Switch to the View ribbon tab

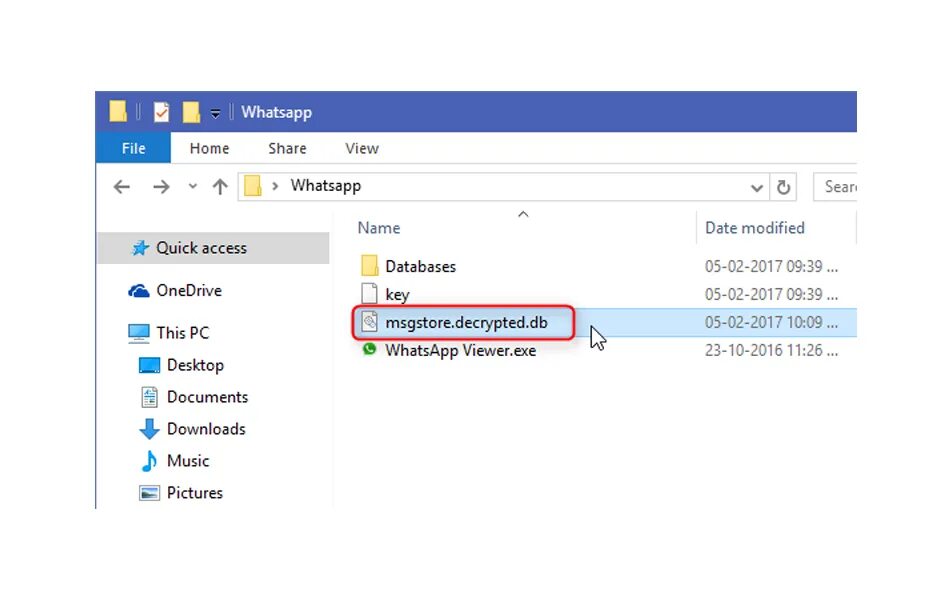click(362, 148)
